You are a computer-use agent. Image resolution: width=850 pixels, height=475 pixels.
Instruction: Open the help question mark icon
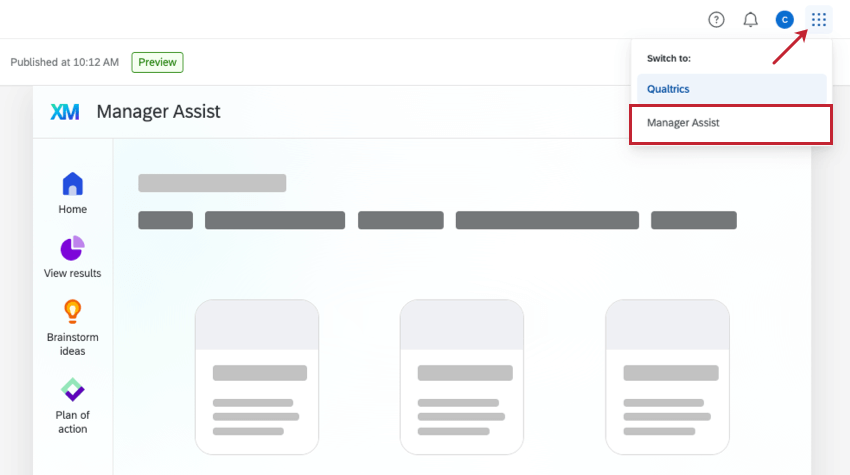click(716, 20)
